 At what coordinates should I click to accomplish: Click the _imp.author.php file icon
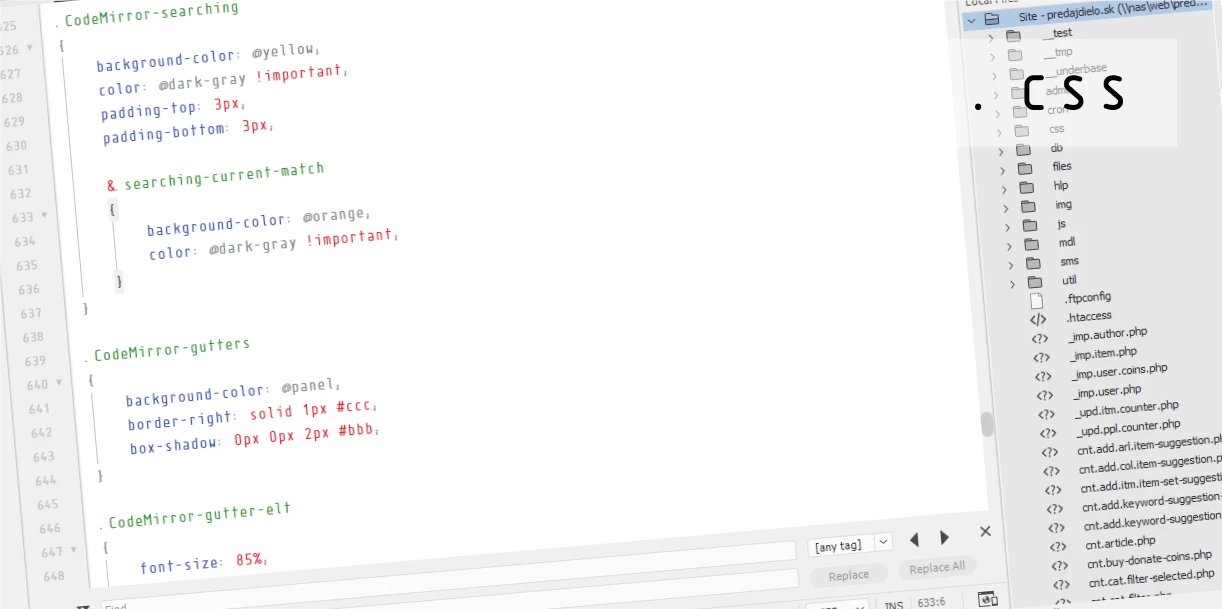click(x=1040, y=338)
